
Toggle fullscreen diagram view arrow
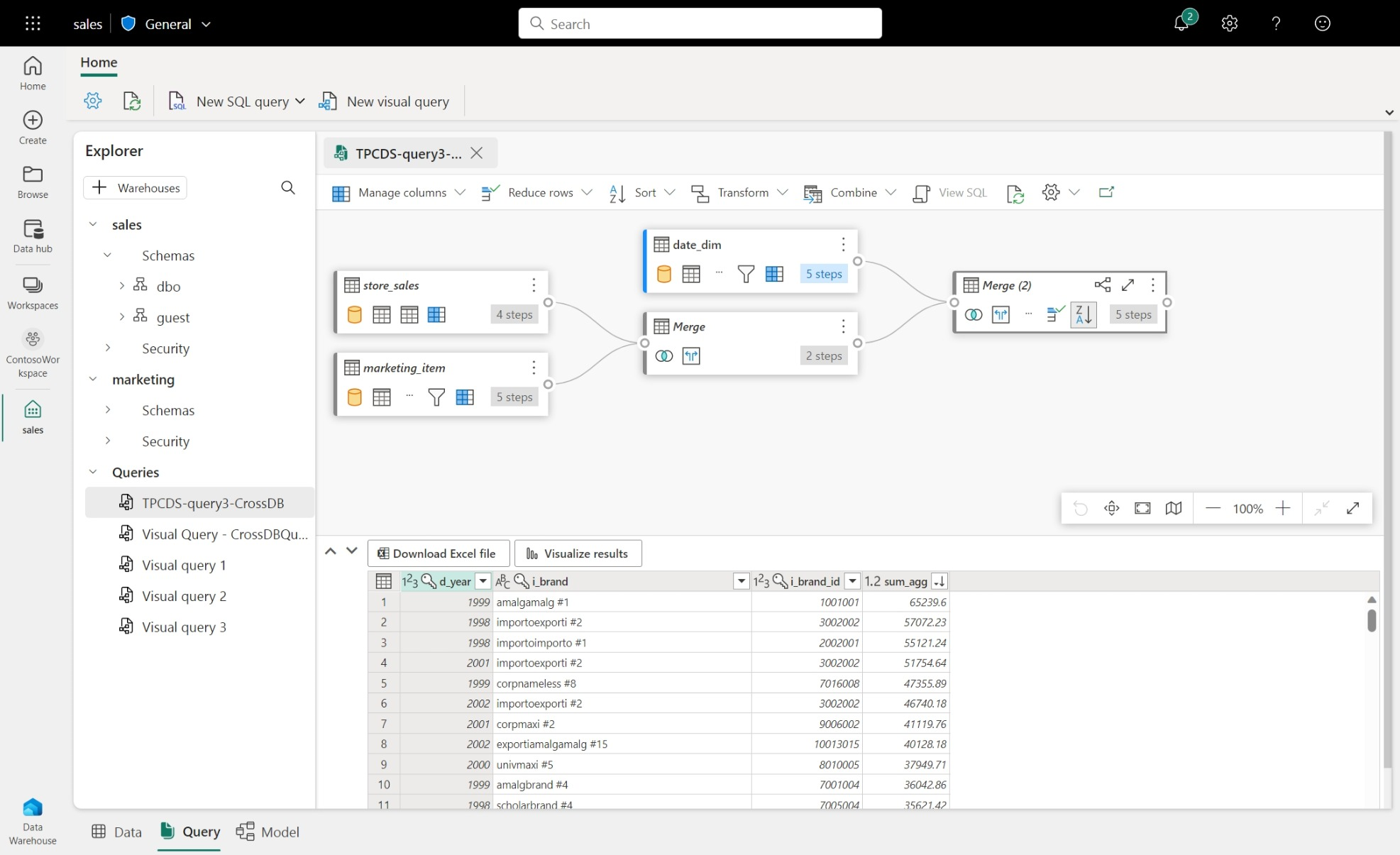[x=1352, y=508]
